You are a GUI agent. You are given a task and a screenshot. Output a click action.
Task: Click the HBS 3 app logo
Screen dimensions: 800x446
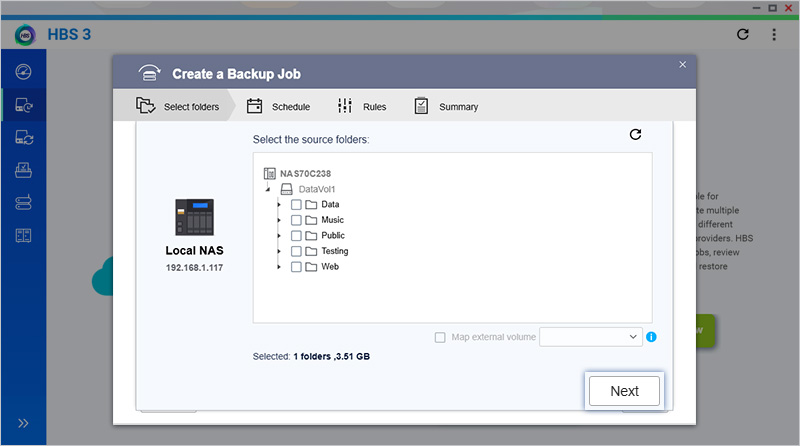pyautogui.click(x=25, y=35)
